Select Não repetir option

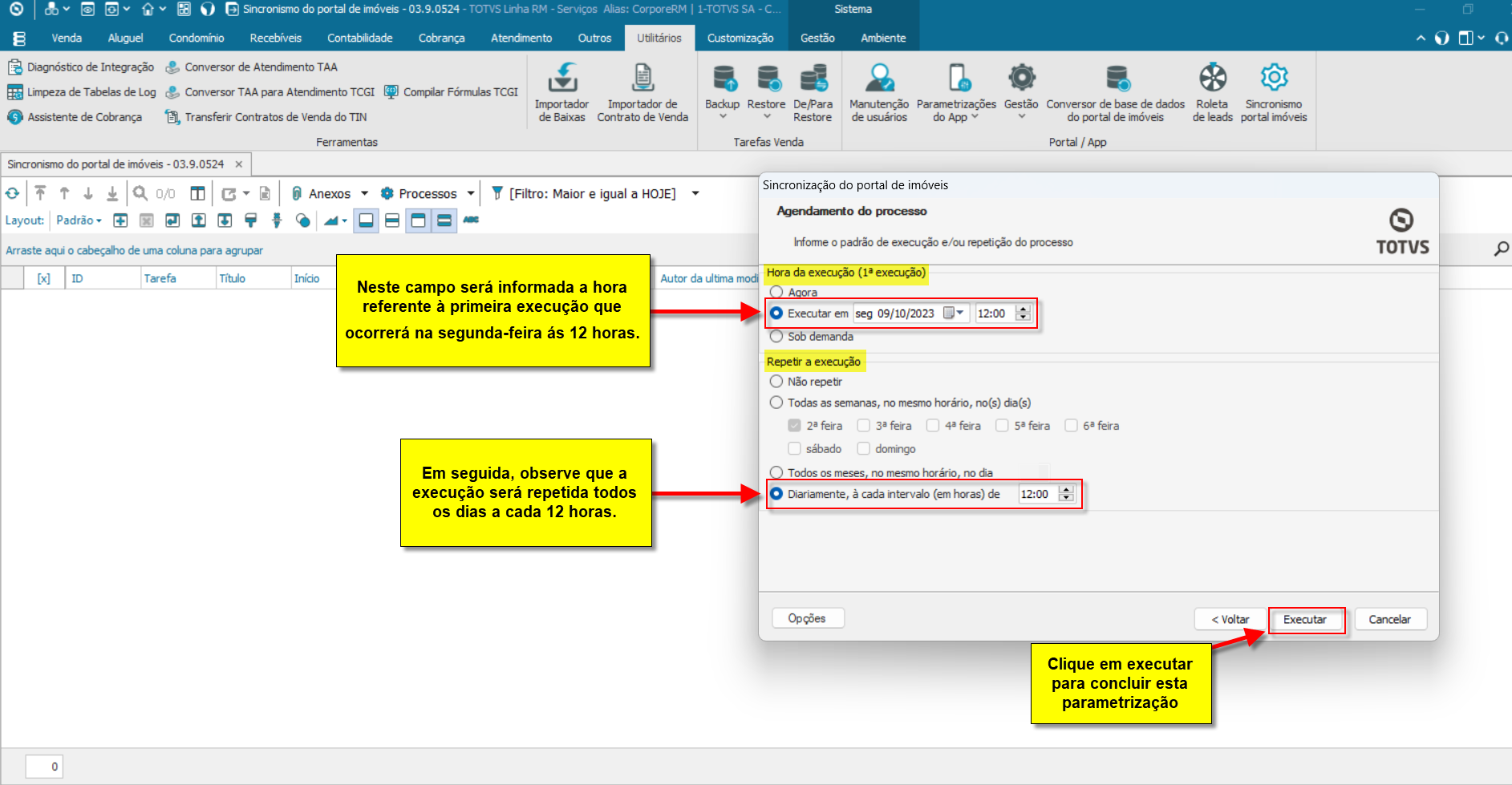(776, 382)
